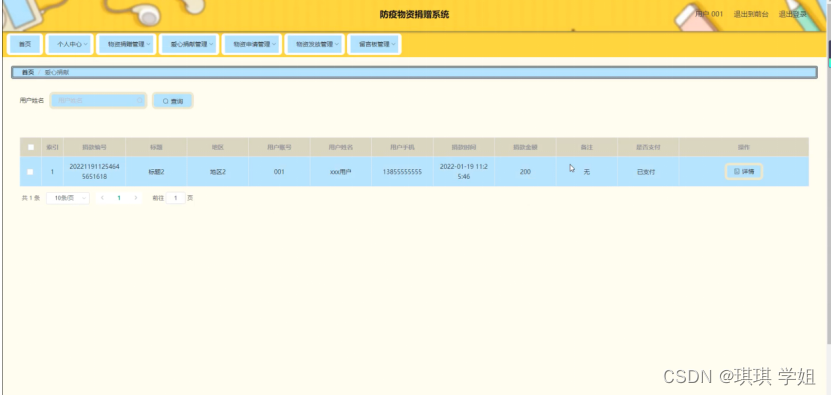Image resolution: width=831 pixels, height=395 pixels.
Task: Click the 标题2 cell
Action: (156, 172)
